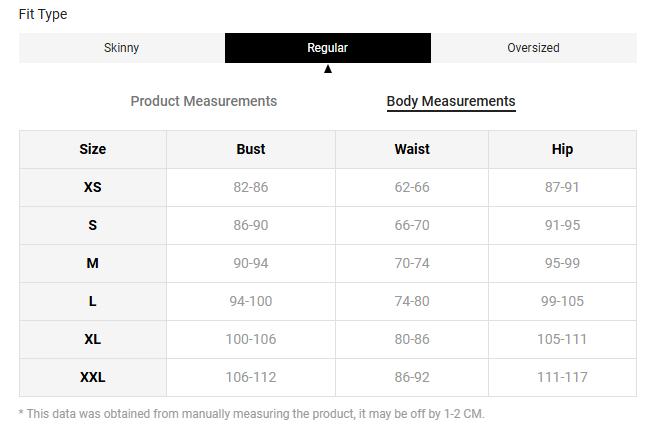The width and height of the screenshot is (661, 435).
Task: Click the XXL hip value 111-117
Action: (562, 377)
